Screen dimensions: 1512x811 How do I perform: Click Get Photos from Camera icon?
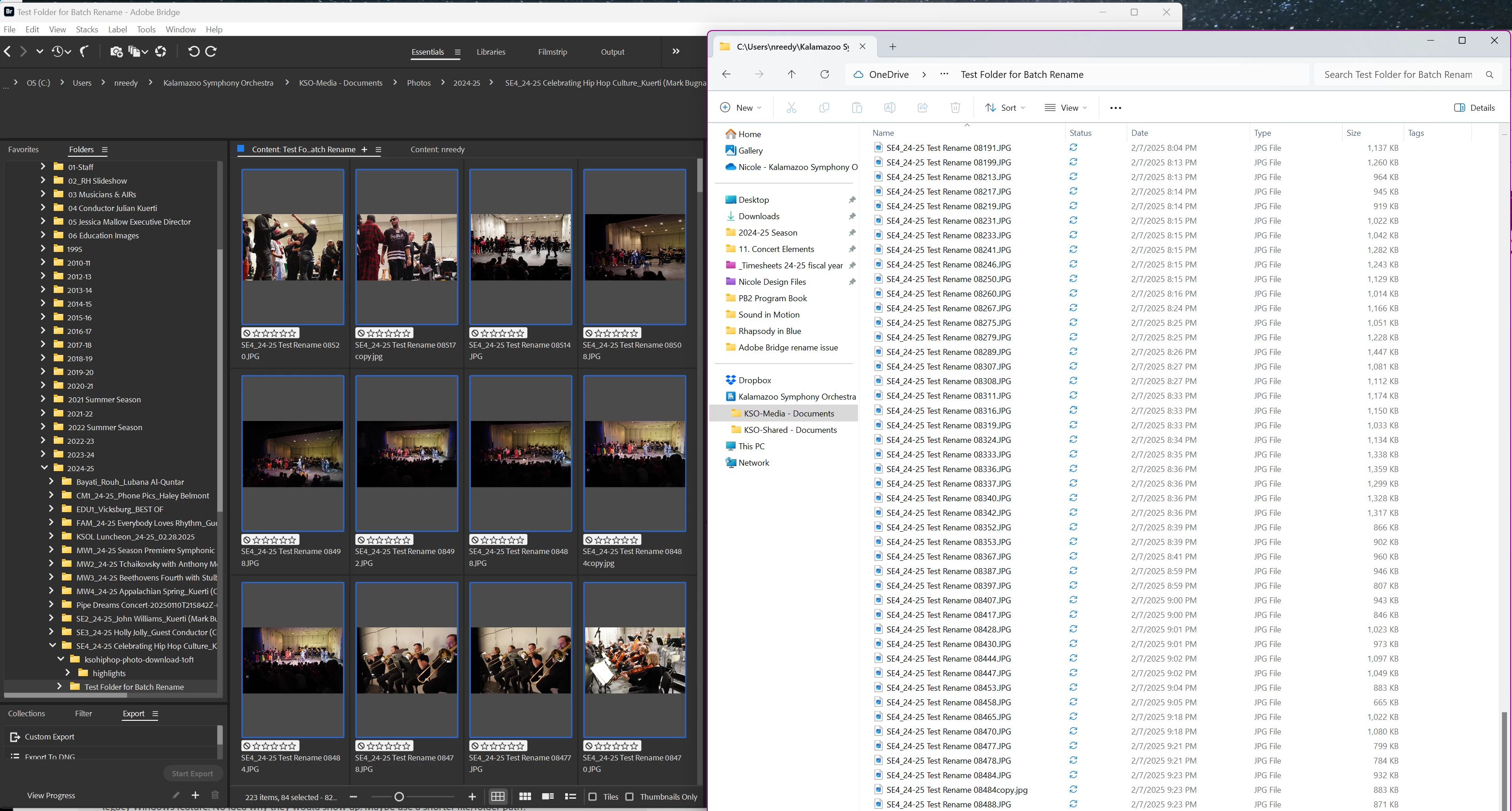click(x=116, y=51)
